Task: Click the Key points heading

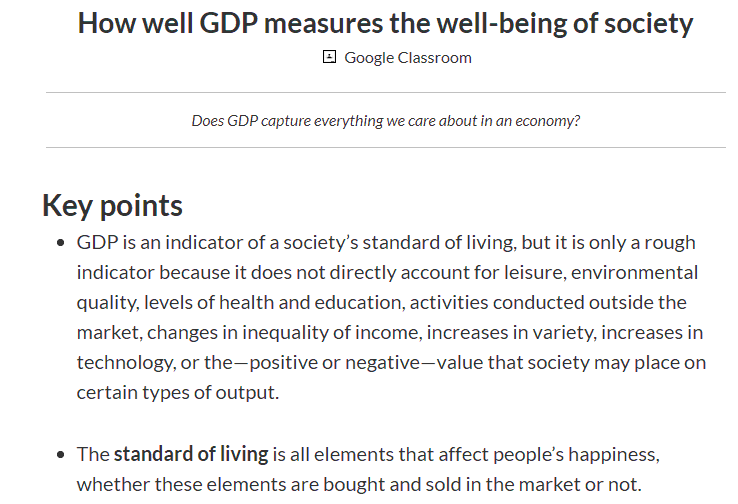Action: (x=112, y=206)
